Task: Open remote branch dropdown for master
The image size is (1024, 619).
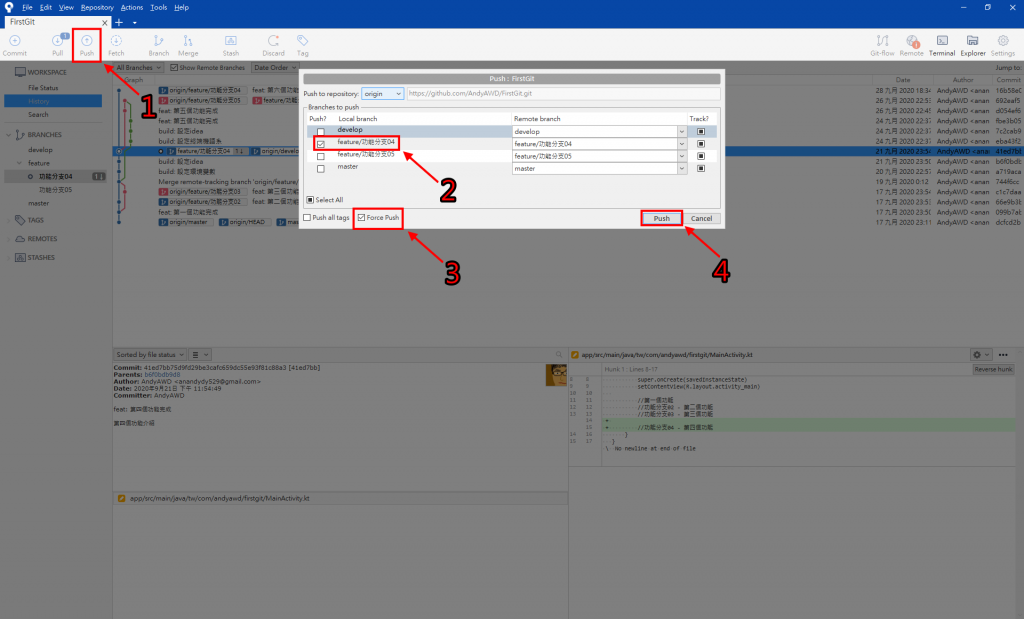Action: 682,168
